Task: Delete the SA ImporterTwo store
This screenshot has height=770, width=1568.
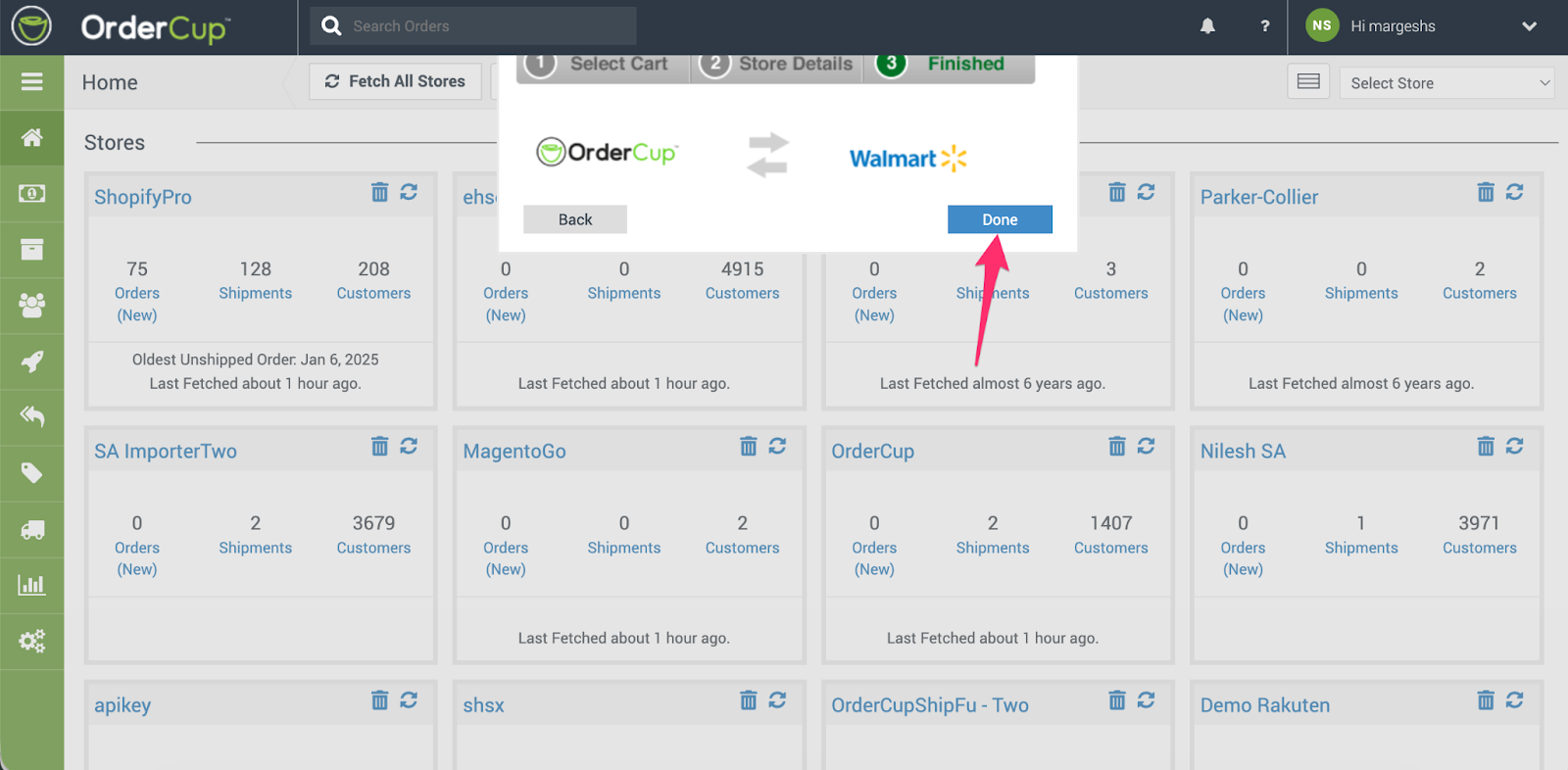Action: pyautogui.click(x=379, y=447)
